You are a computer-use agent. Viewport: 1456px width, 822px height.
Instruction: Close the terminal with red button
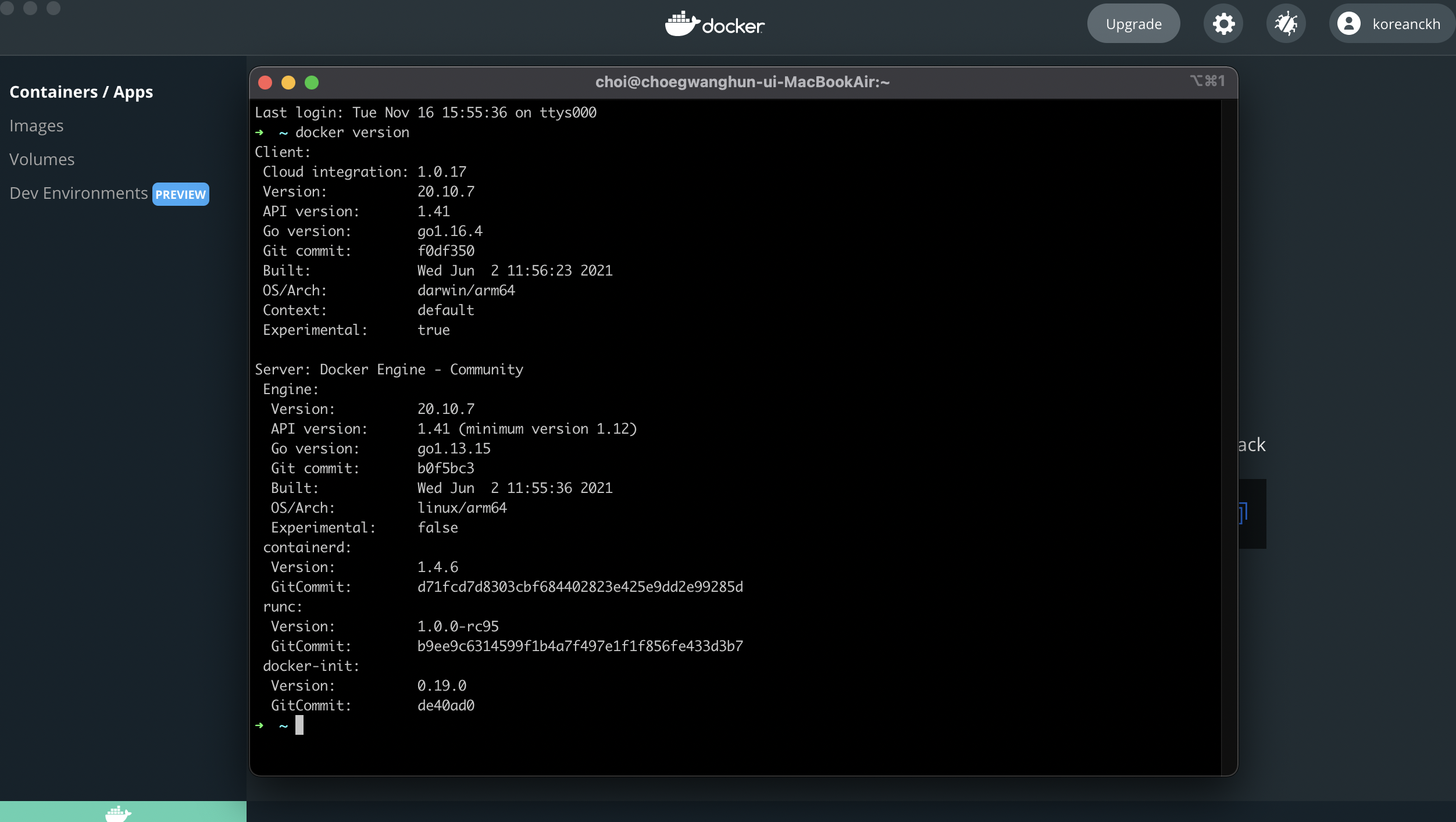pyautogui.click(x=265, y=83)
